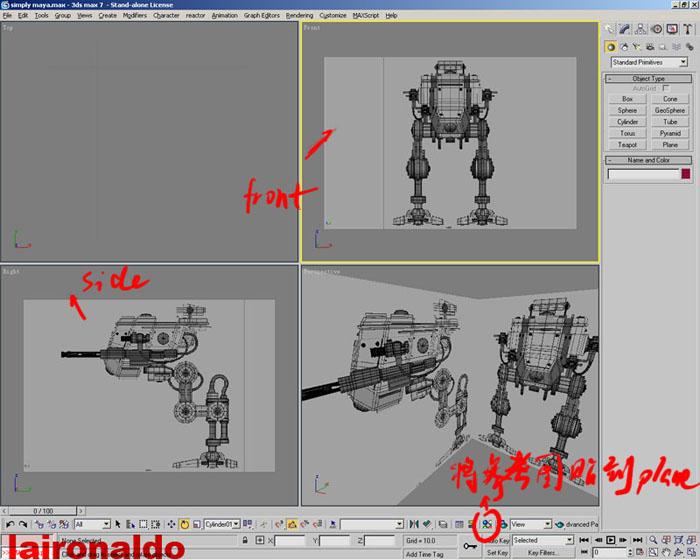Select the Cameras category icon
Viewport: 700px width, 560px height.
pyautogui.click(x=651, y=46)
